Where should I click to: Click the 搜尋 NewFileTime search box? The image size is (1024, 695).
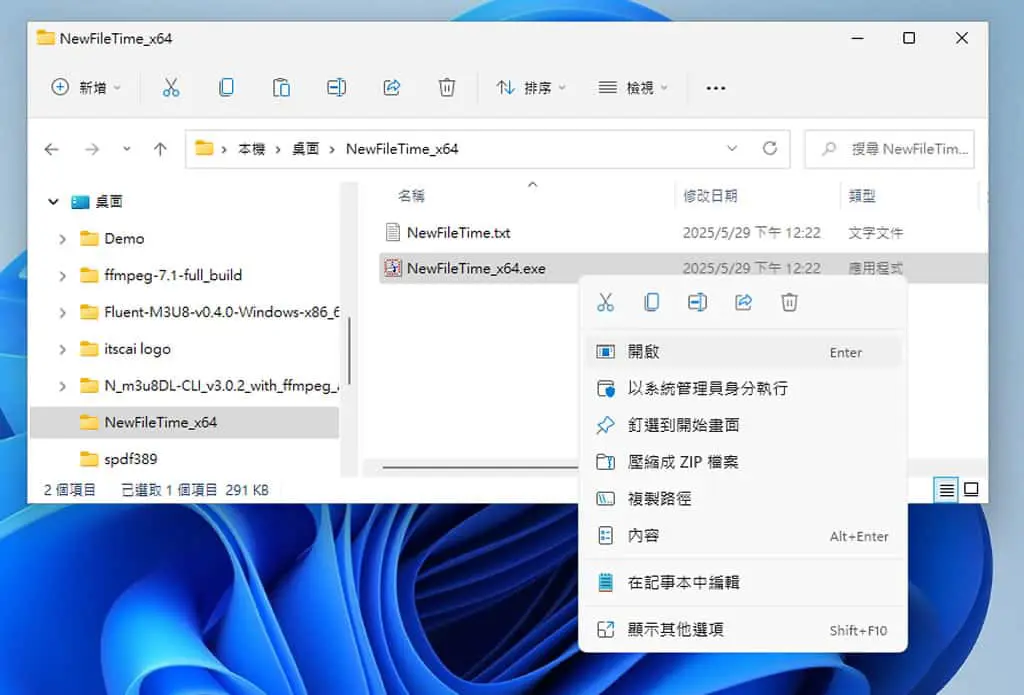coord(889,149)
